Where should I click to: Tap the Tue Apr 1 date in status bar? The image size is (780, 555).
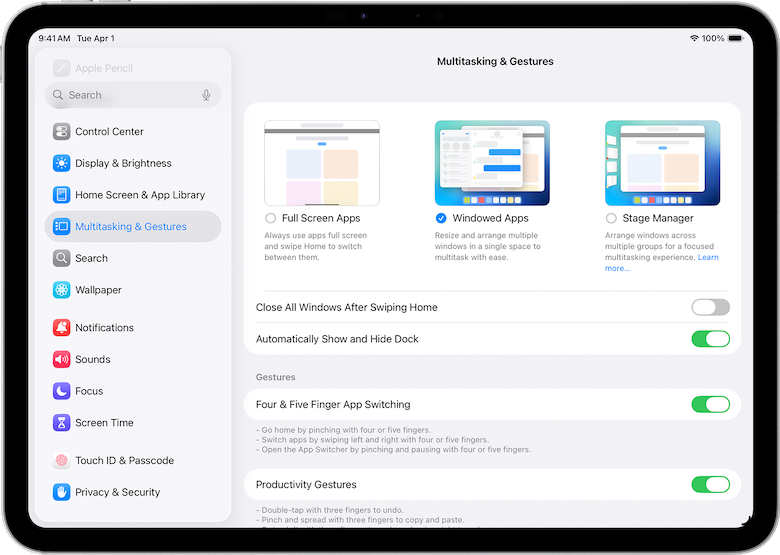96,38
